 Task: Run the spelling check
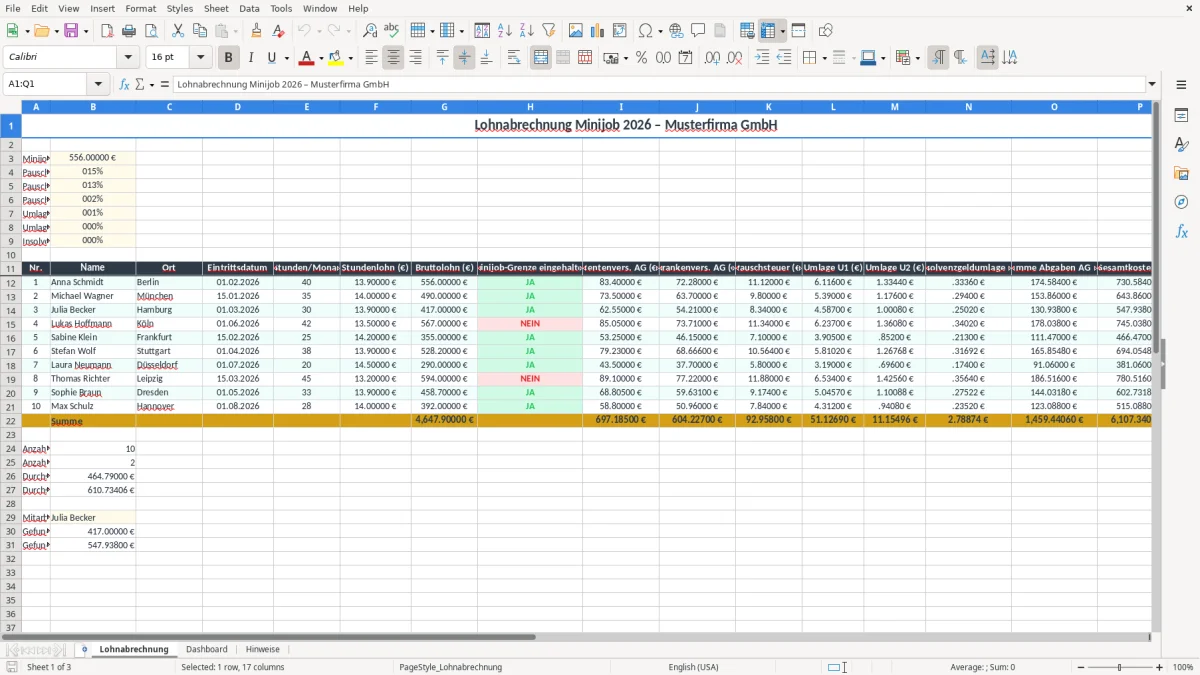(x=392, y=31)
